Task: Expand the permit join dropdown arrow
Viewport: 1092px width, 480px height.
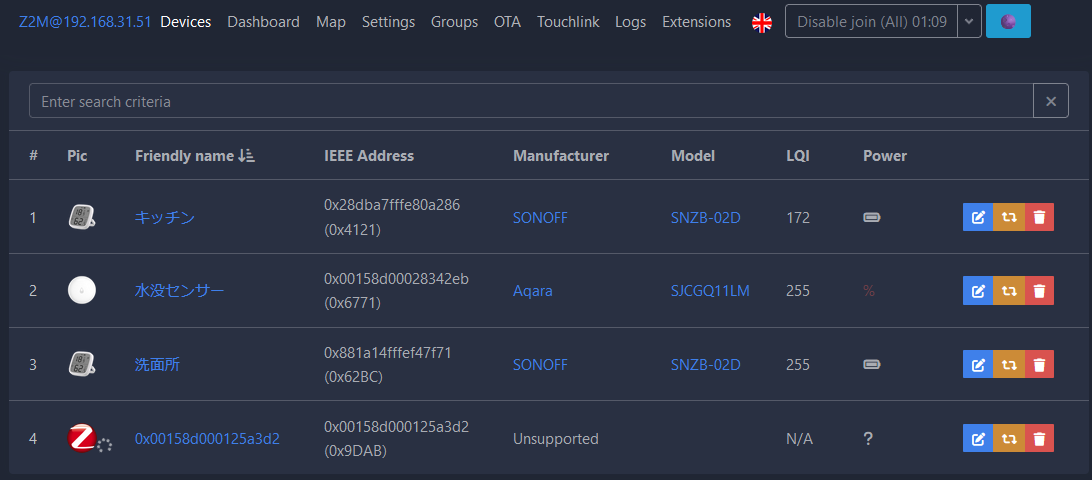Action: pos(969,22)
